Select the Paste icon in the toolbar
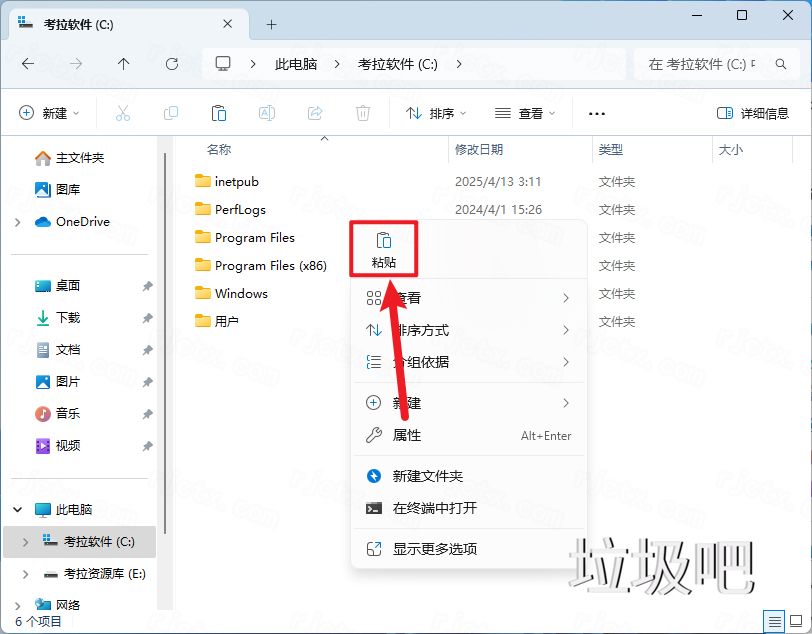812x634 pixels. (219, 113)
